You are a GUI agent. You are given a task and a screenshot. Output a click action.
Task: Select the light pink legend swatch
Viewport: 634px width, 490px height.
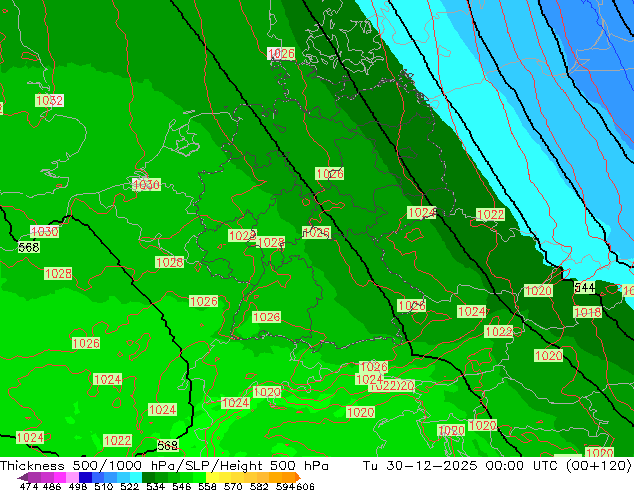(x=72, y=477)
